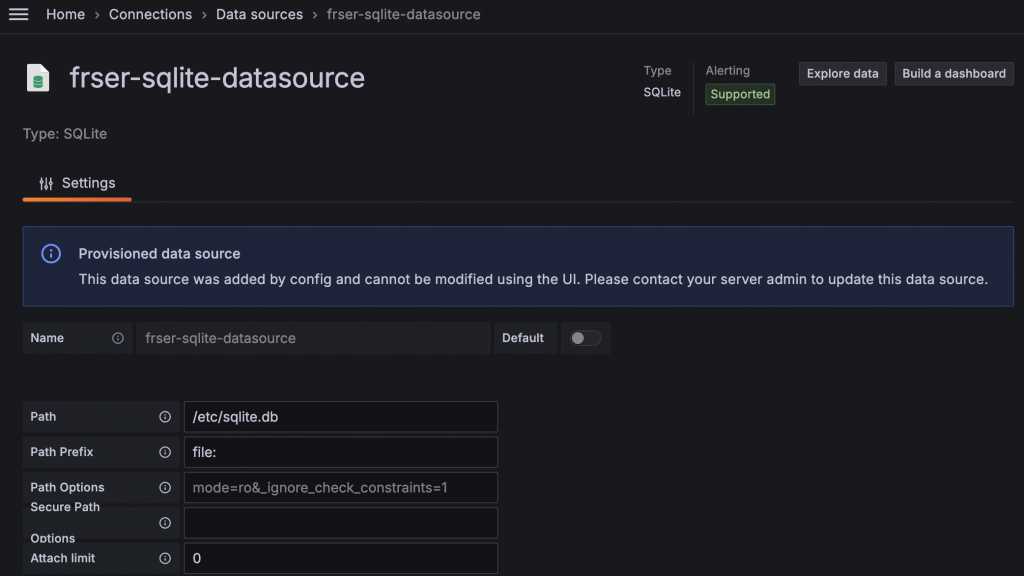Click the Secure Path Options info icon
Image resolution: width=1024 pixels, height=576 pixels.
165,523
